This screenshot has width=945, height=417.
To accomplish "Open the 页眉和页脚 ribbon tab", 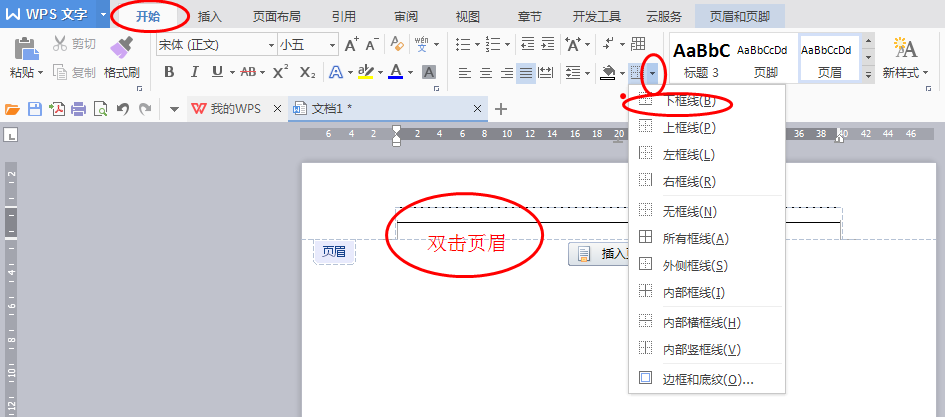I will pyautogui.click(x=739, y=17).
